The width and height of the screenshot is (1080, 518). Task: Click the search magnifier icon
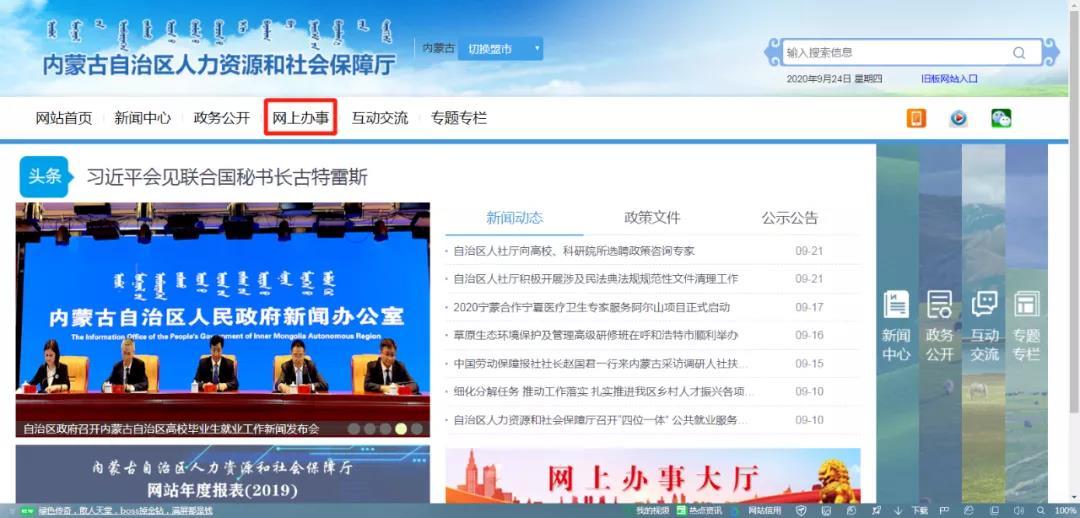[1019, 53]
